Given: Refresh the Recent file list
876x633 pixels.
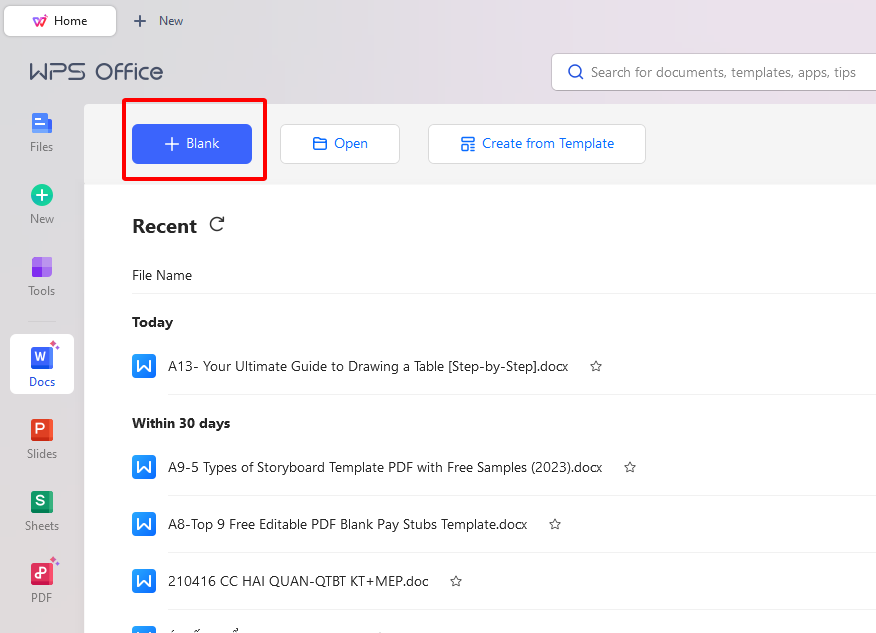Looking at the screenshot, I should (217, 225).
